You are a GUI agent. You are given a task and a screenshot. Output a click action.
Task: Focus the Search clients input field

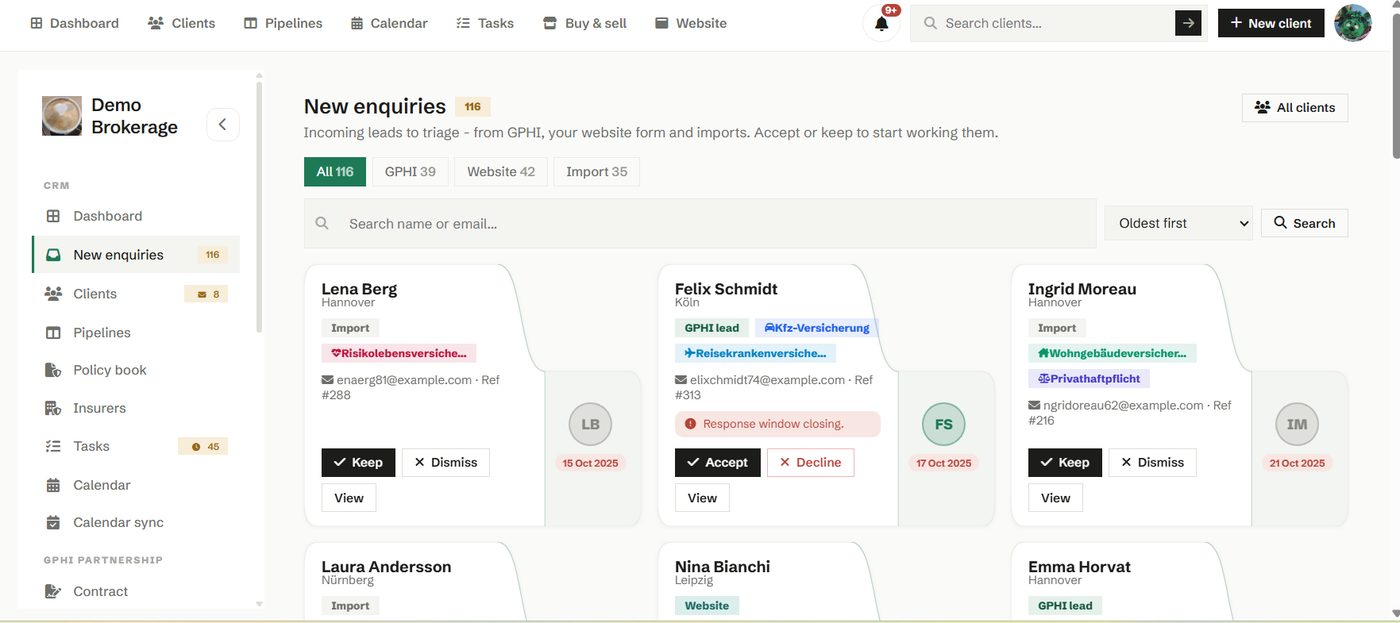[1043, 23]
